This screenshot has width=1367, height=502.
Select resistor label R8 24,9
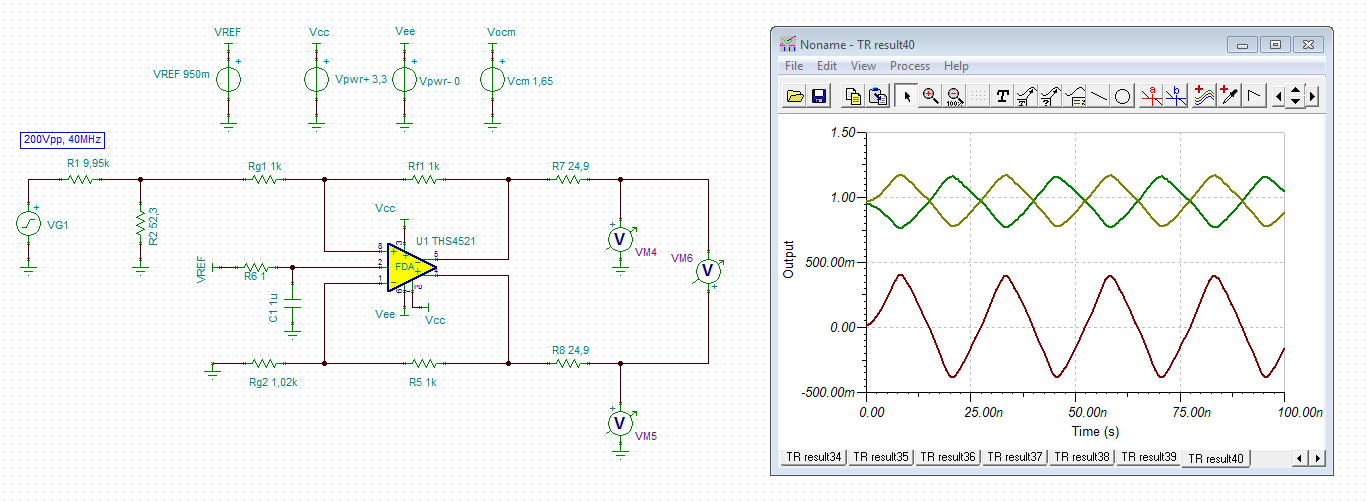click(571, 350)
